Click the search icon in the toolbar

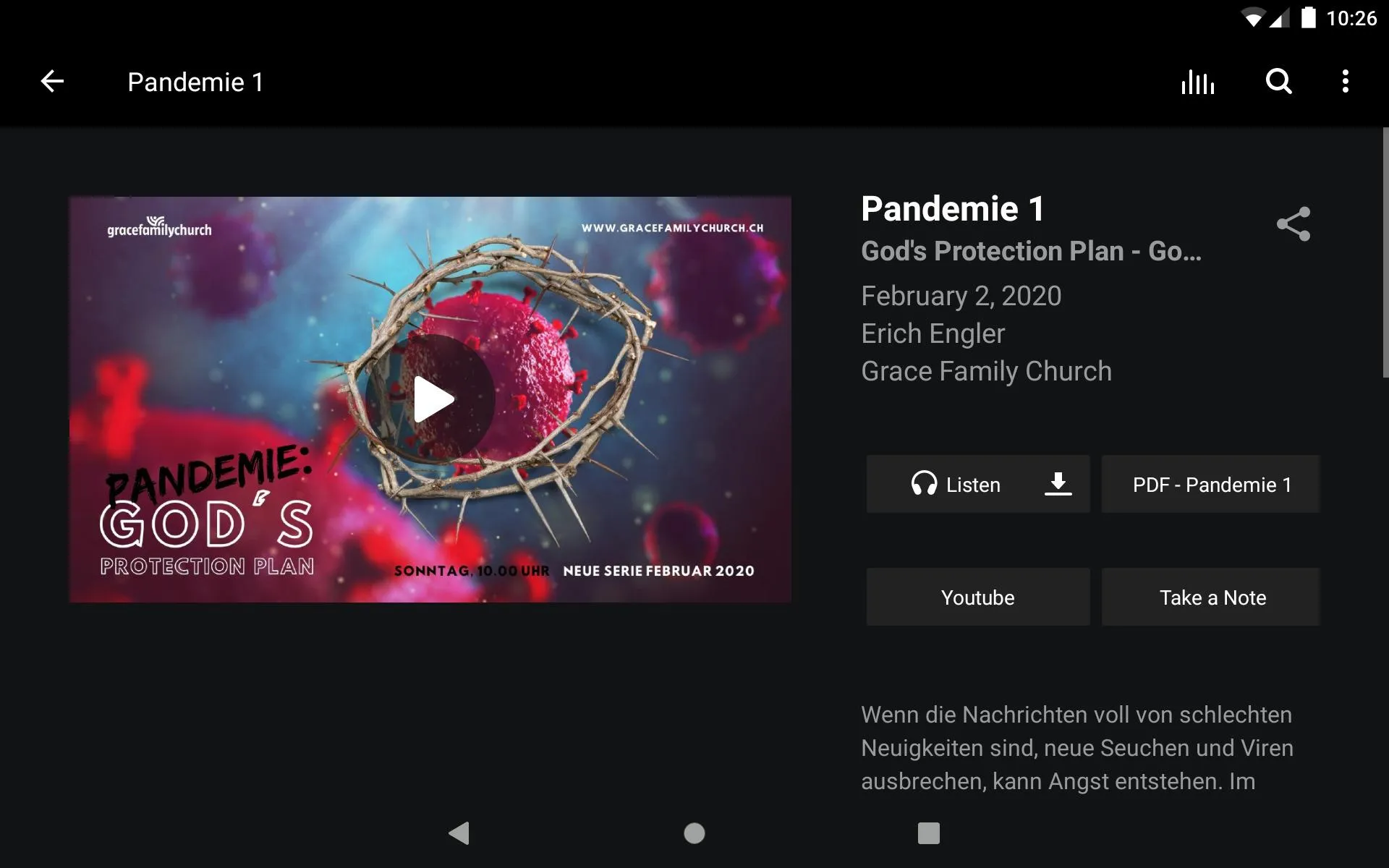pyautogui.click(x=1278, y=82)
